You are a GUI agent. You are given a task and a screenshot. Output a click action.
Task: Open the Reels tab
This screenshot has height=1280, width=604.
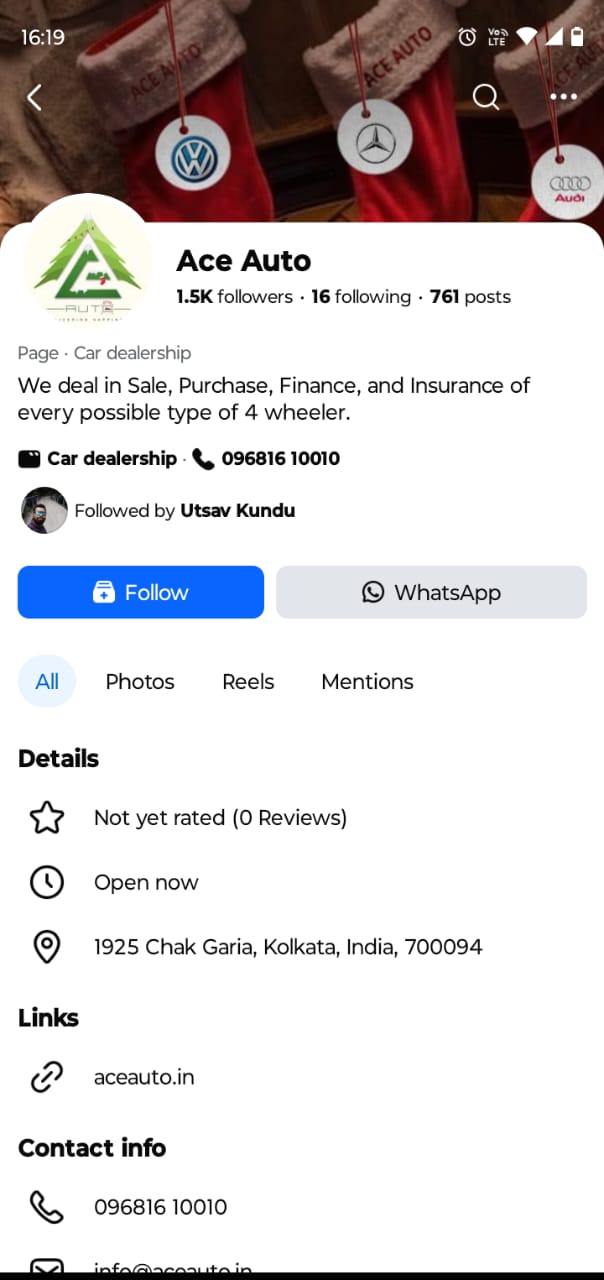click(247, 681)
